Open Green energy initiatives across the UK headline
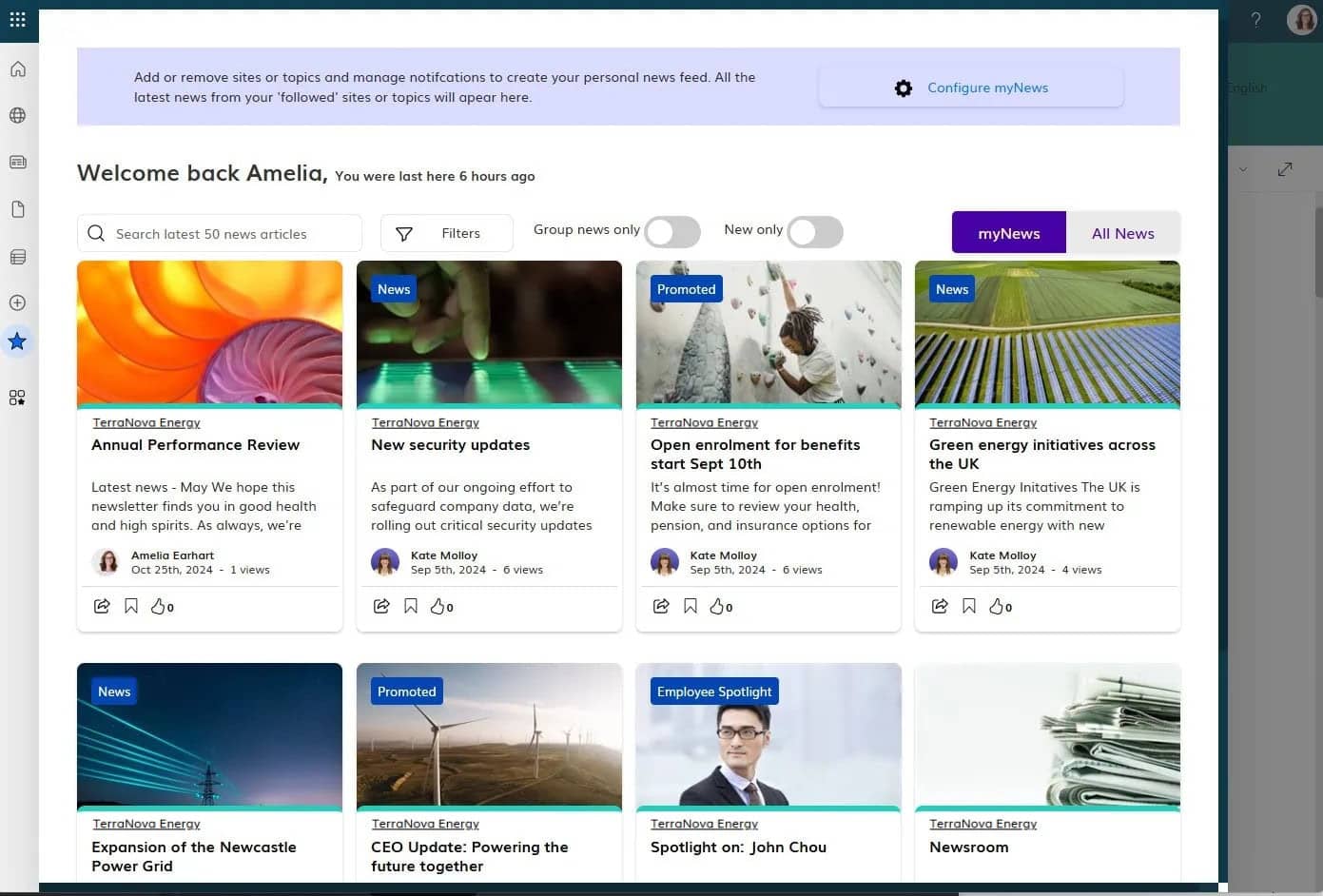The height and width of the screenshot is (896, 1323). click(x=1042, y=454)
